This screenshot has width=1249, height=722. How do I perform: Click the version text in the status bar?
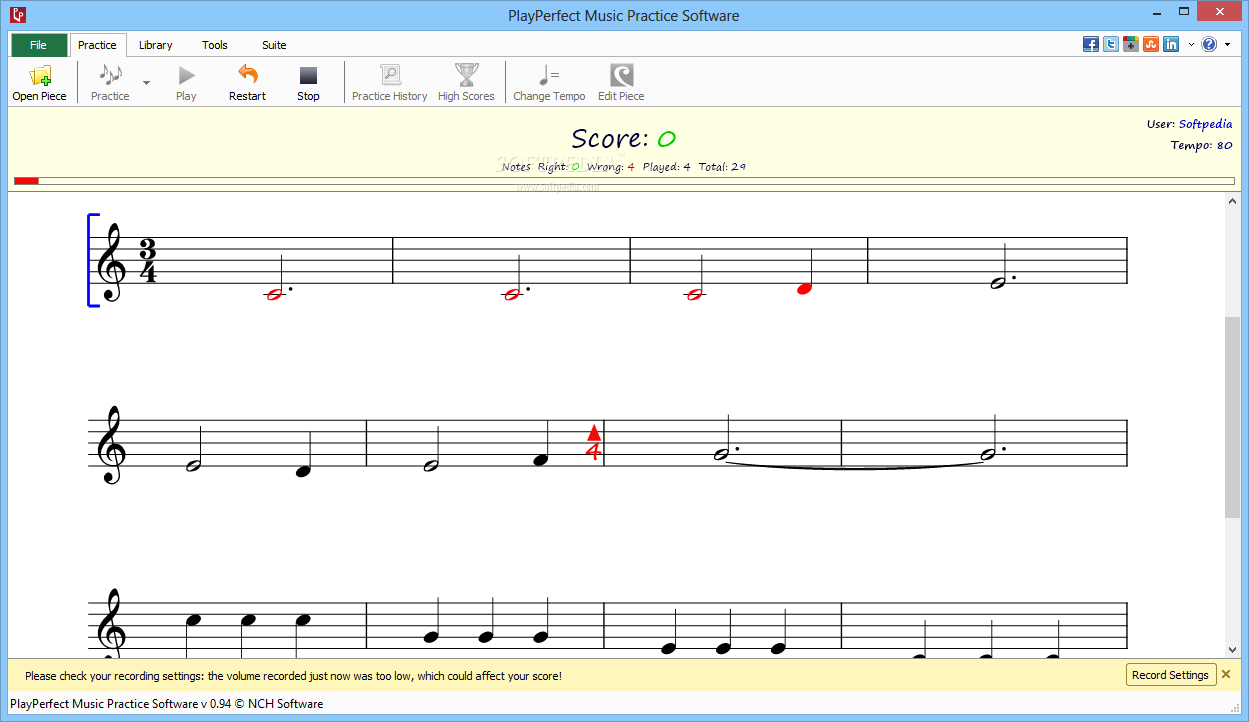(x=167, y=704)
